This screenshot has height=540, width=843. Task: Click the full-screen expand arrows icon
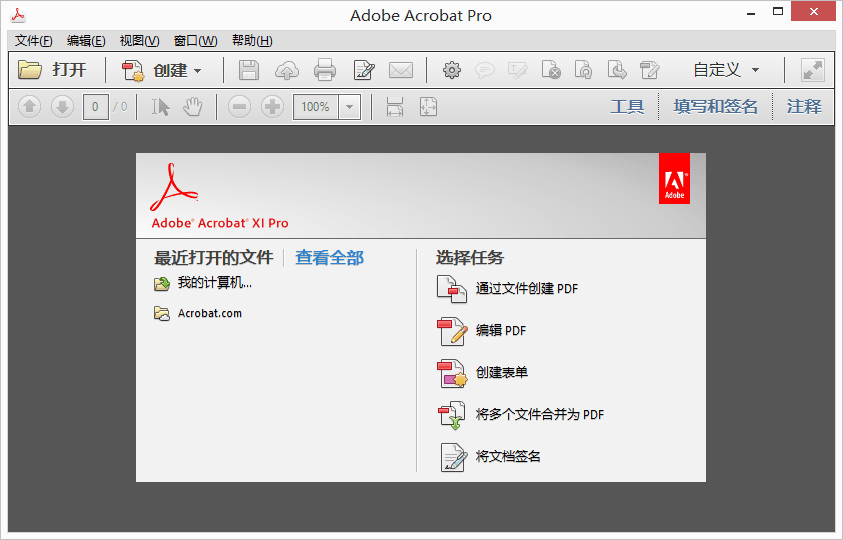coord(812,70)
